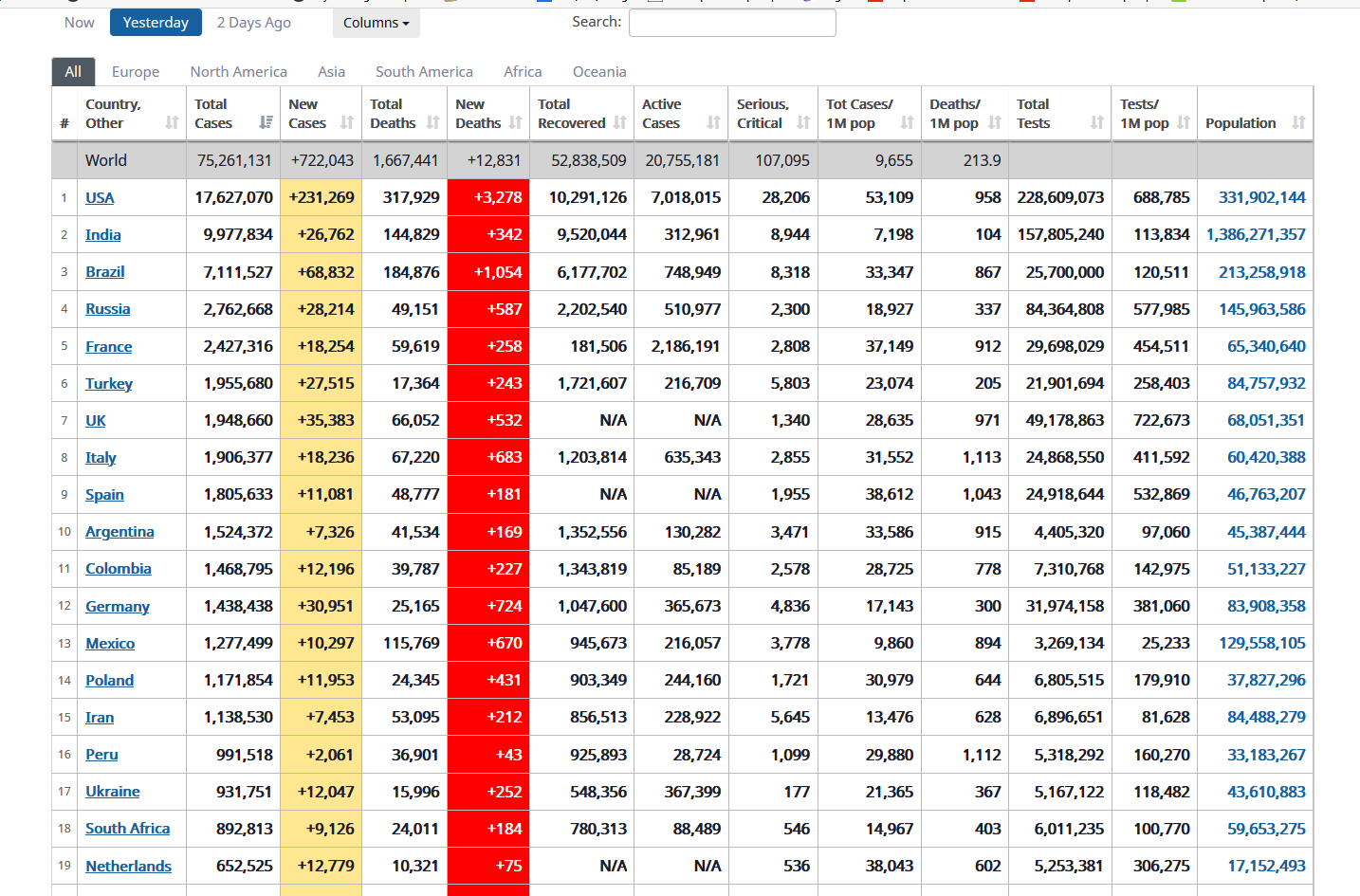This screenshot has width=1360, height=896.
Task: Filter table by Oceania
Action: (x=599, y=72)
